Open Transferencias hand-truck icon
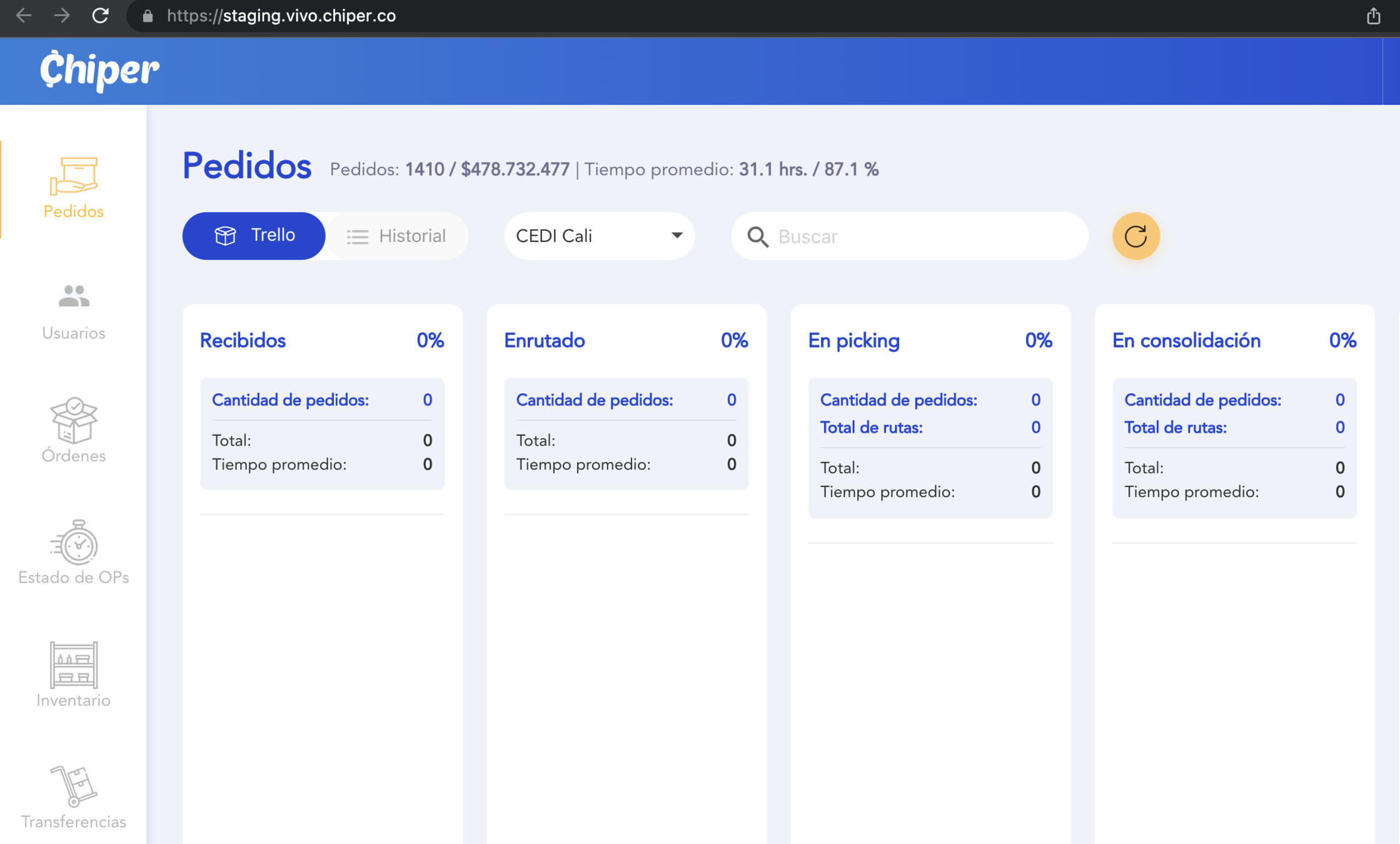 coord(74,786)
